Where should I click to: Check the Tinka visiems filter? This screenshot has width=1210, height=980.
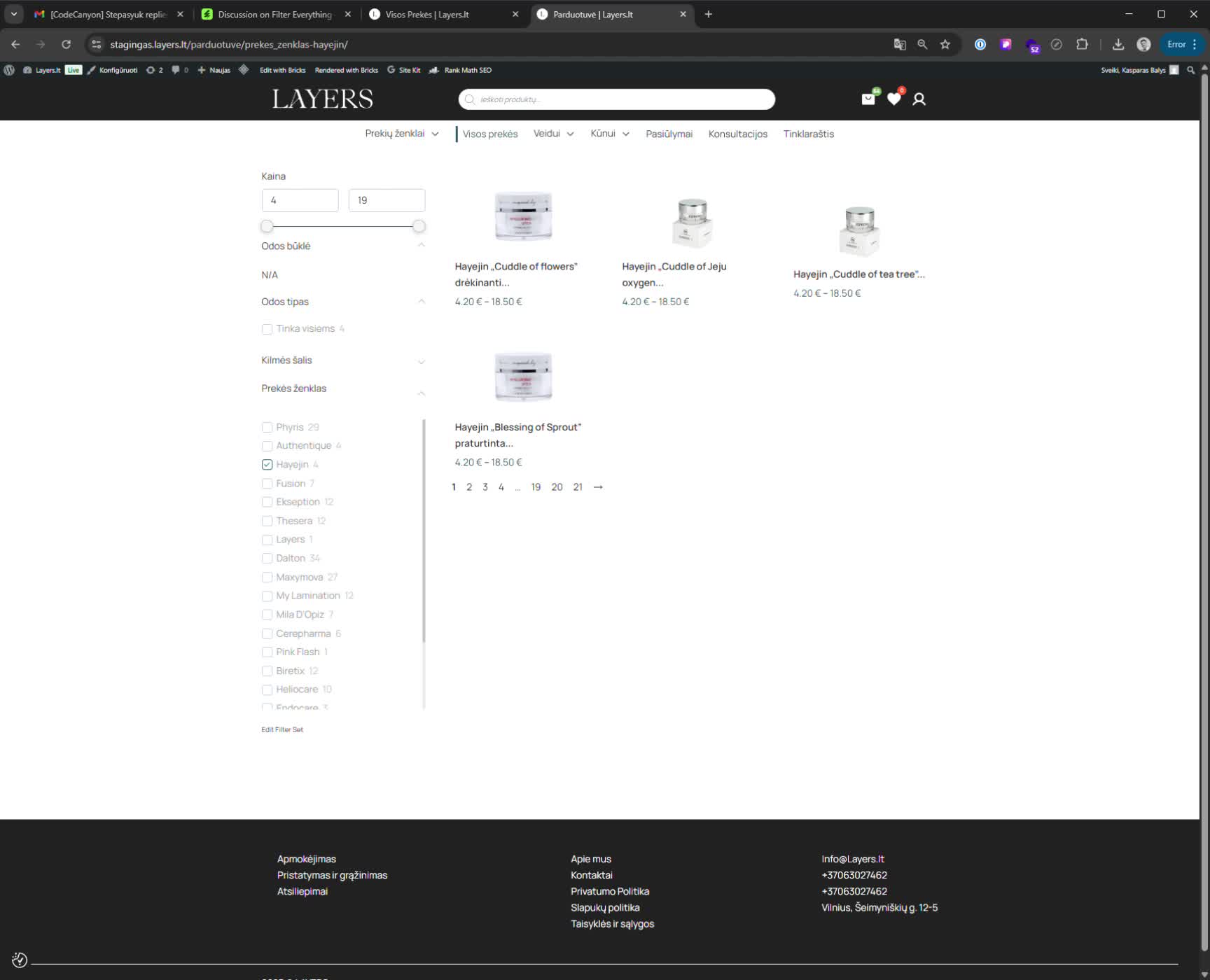pos(267,328)
